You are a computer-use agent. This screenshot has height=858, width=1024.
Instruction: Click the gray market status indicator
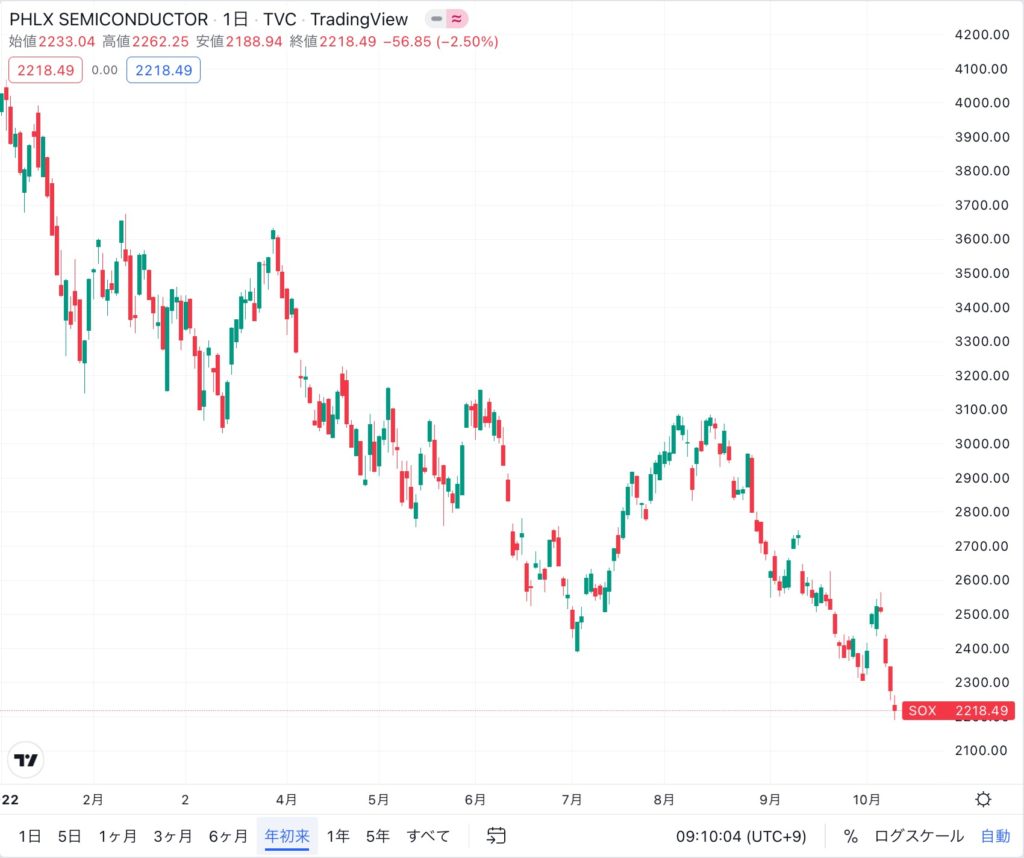point(436,19)
